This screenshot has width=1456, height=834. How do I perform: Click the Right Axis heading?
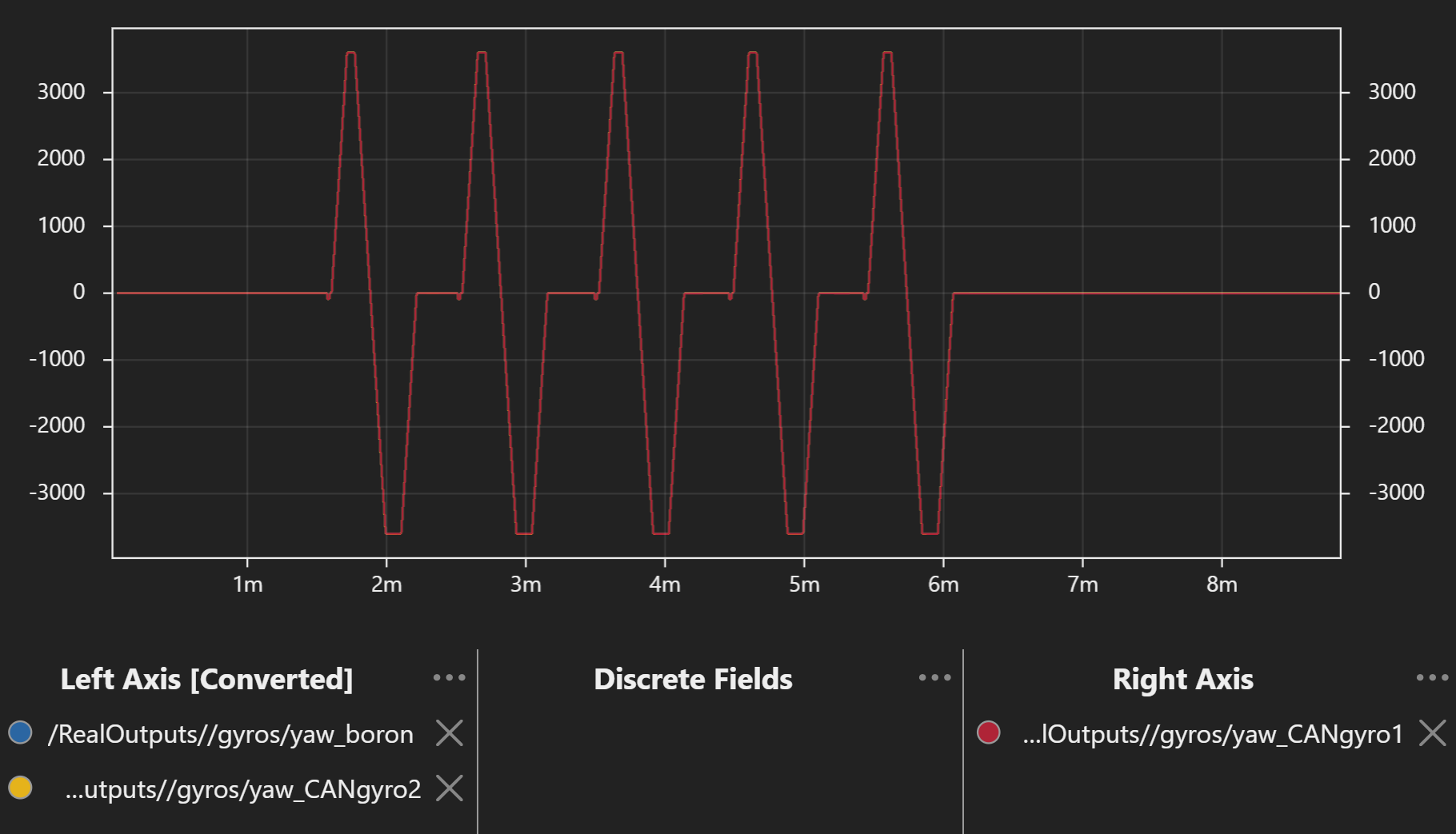pyautogui.click(x=1182, y=680)
